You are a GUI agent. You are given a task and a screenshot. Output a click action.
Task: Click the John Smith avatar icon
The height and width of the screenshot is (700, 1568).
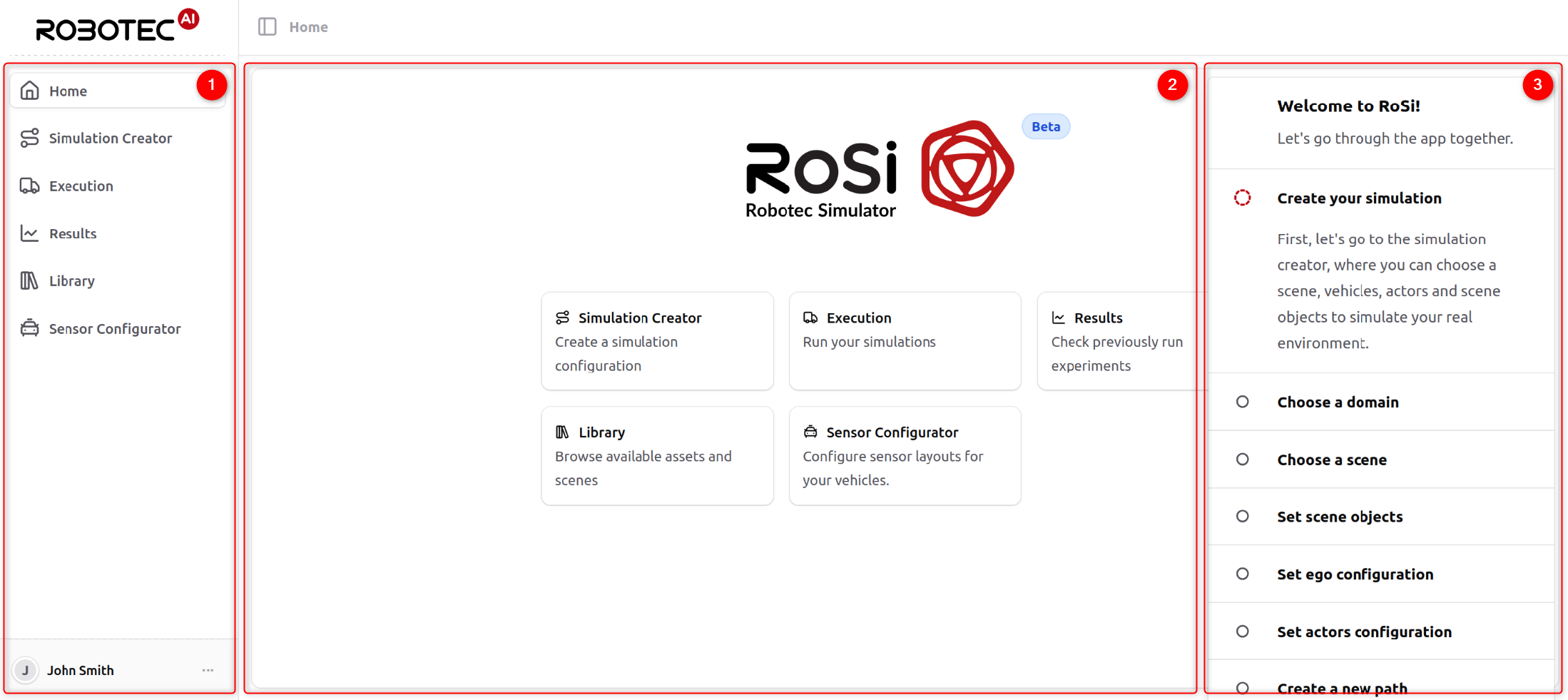point(26,670)
